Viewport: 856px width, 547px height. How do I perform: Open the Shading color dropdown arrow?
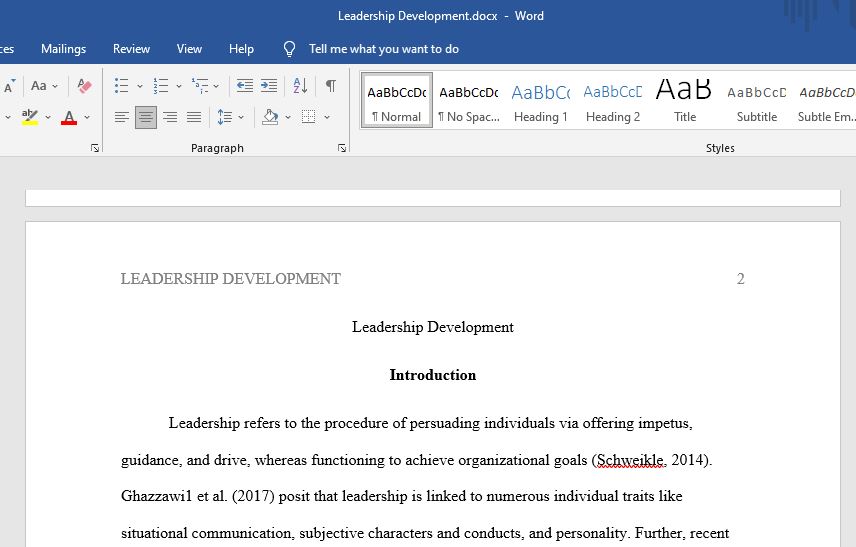pos(288,117)
